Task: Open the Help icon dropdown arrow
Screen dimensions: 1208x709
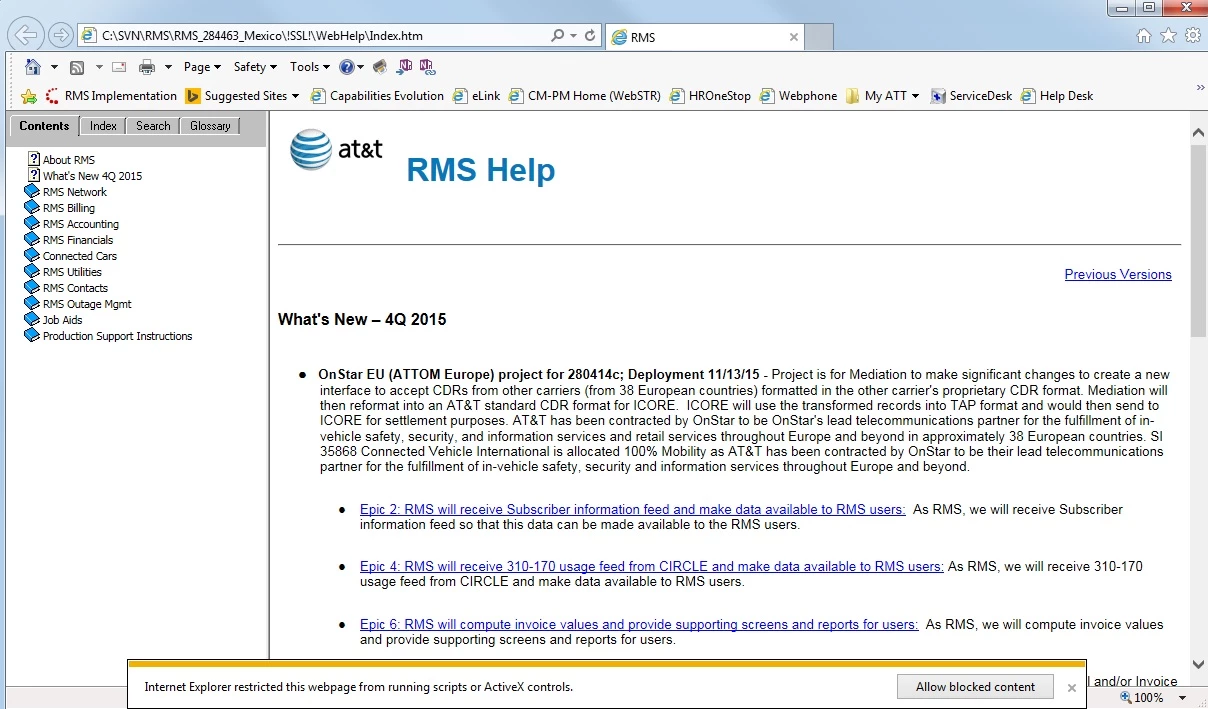Action: [360, 67]
